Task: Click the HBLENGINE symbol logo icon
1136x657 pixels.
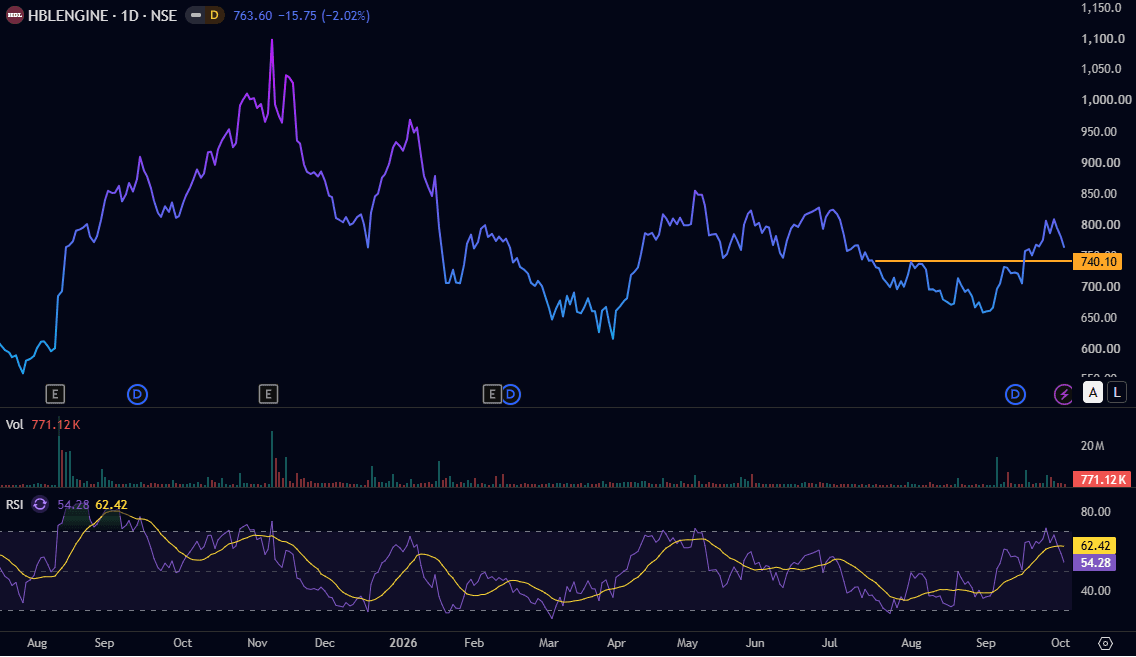Action: pyautogui.click(x=14, y=15)
